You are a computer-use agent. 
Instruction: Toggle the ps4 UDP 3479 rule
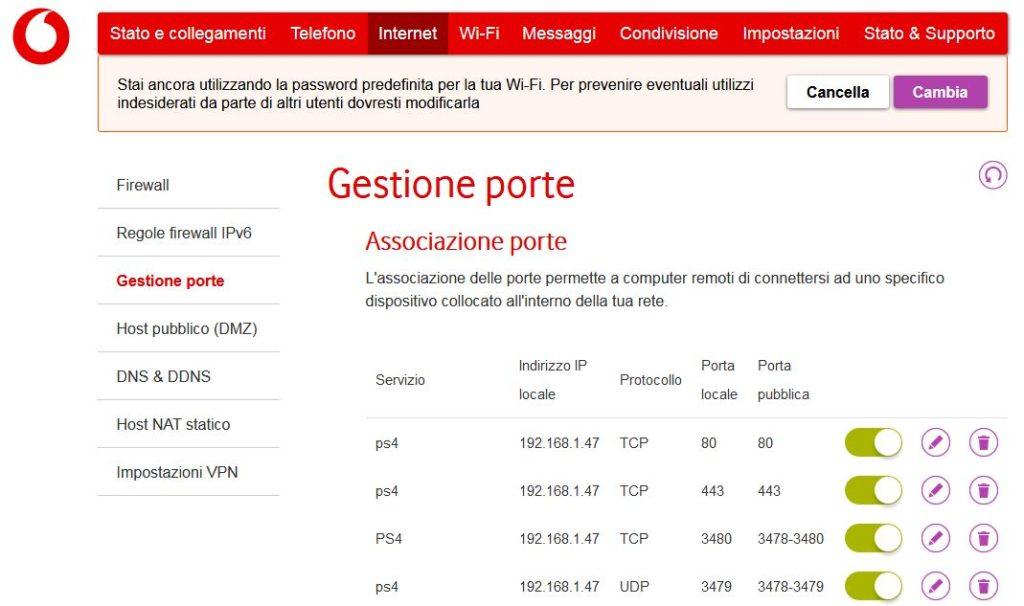pyautogui.click(x=872, y=586)
